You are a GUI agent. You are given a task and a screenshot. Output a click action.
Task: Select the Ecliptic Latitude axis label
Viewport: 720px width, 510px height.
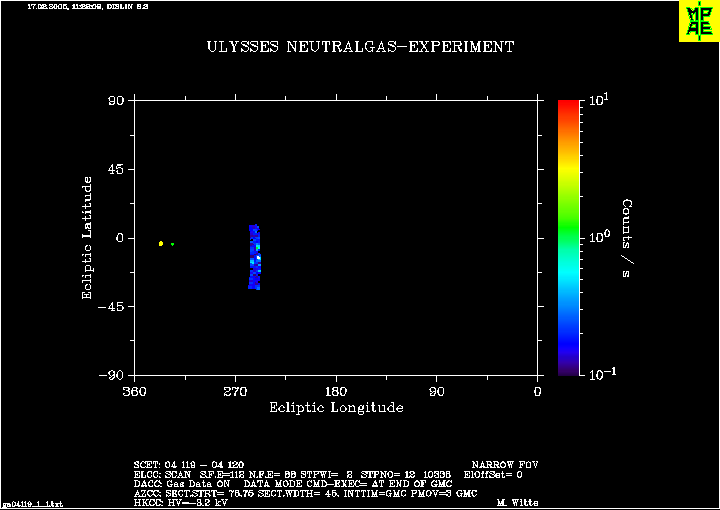pyautogui.click(x=87, y=238)
